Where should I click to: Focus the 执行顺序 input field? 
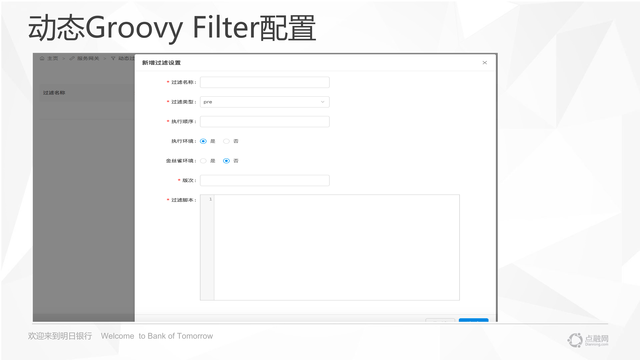[x=264, y=121]
